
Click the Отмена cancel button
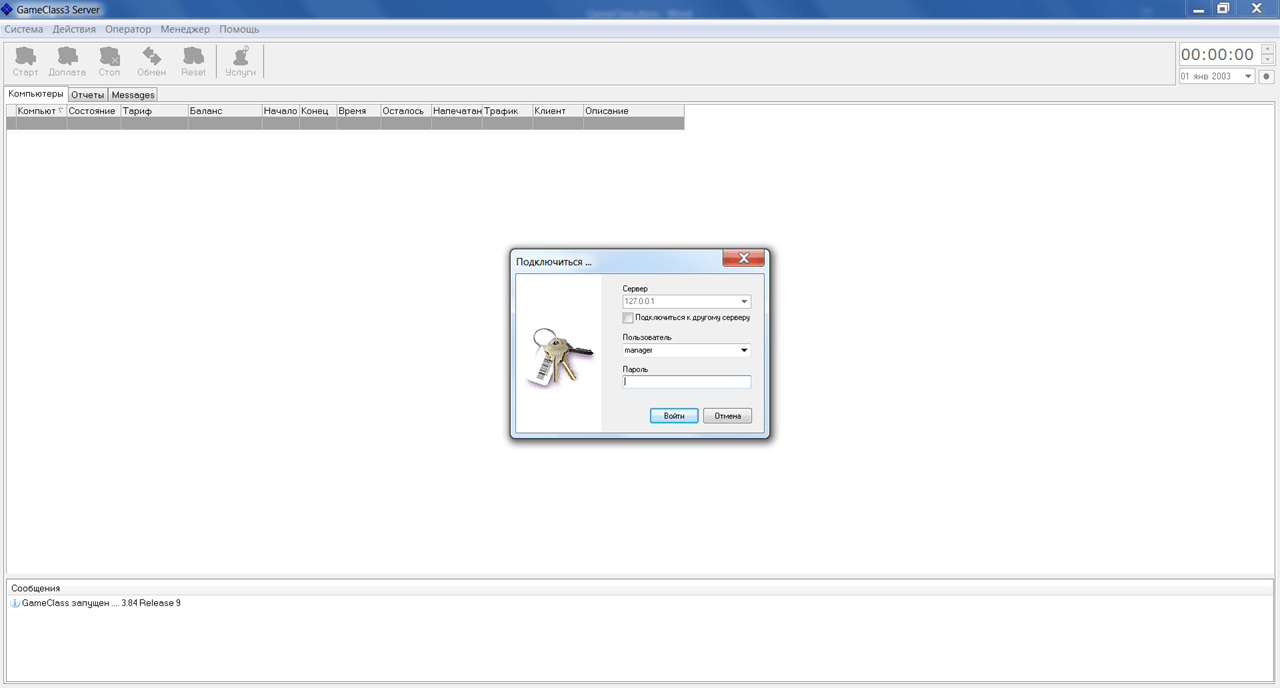pyautogui.click(x=727, y=415)
